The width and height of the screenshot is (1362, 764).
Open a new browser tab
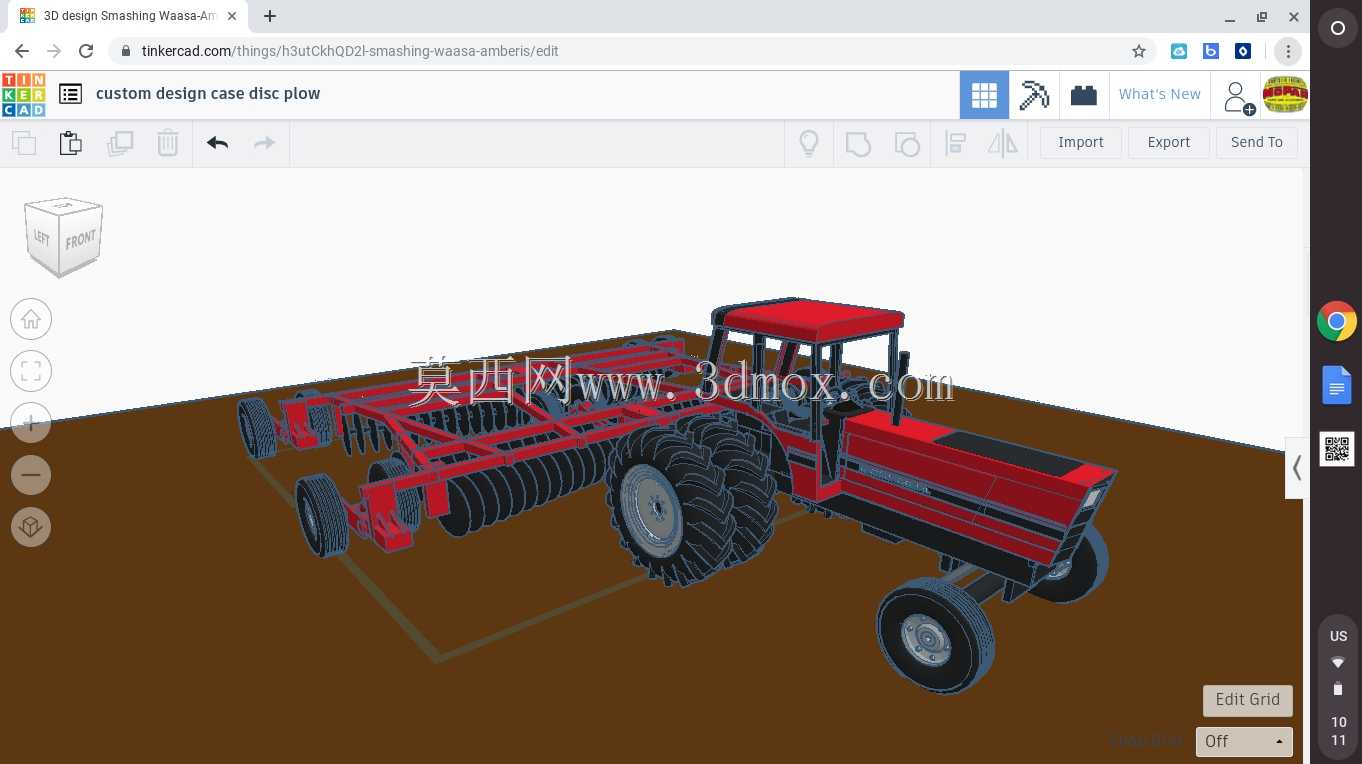(270, 16)
